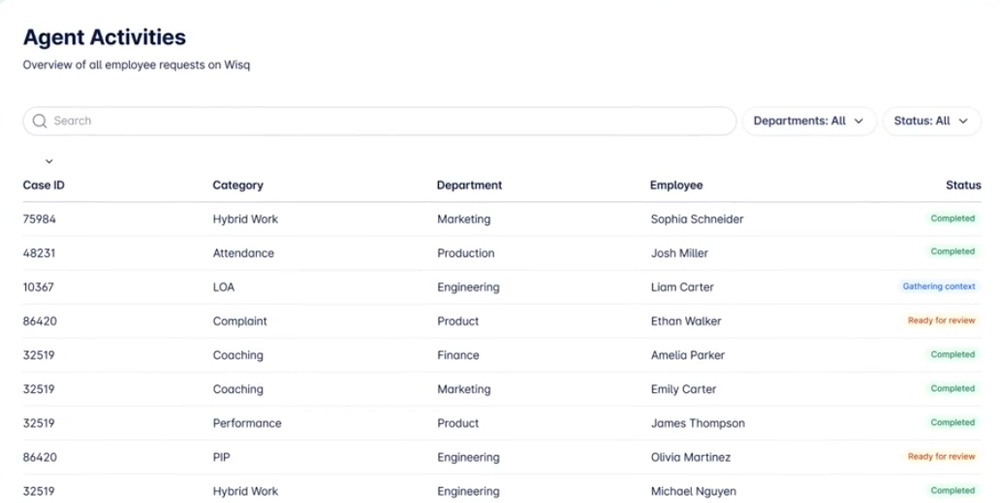Click Completed badge in Amelia Parker's row

click(952, 354)
